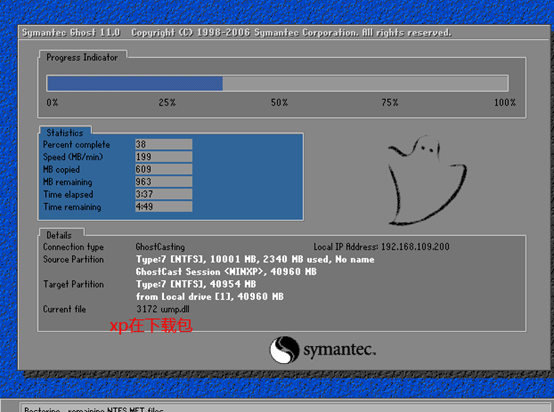Click the 'MB copied' label

[61, 170]
